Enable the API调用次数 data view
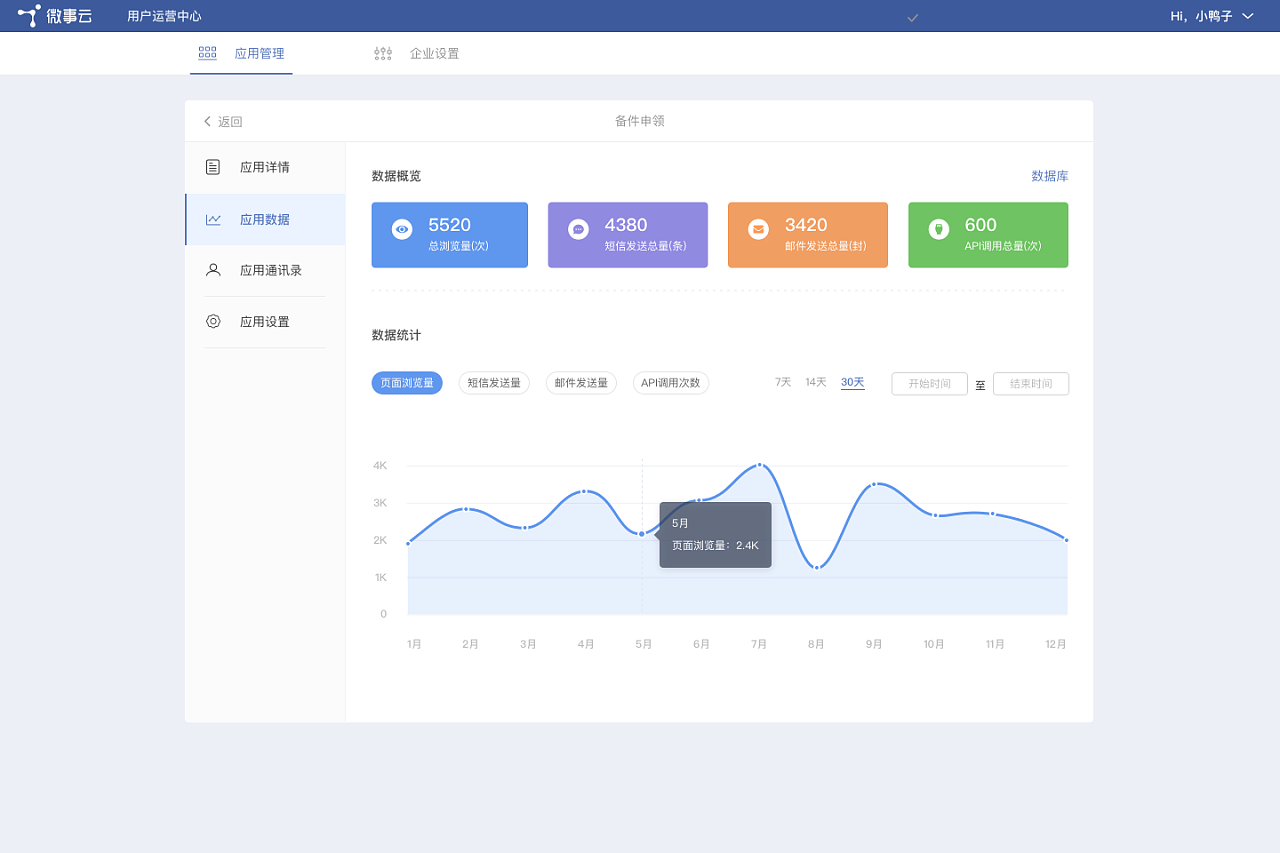This screenshot has width=1280, height=853. tap(671, 383)
